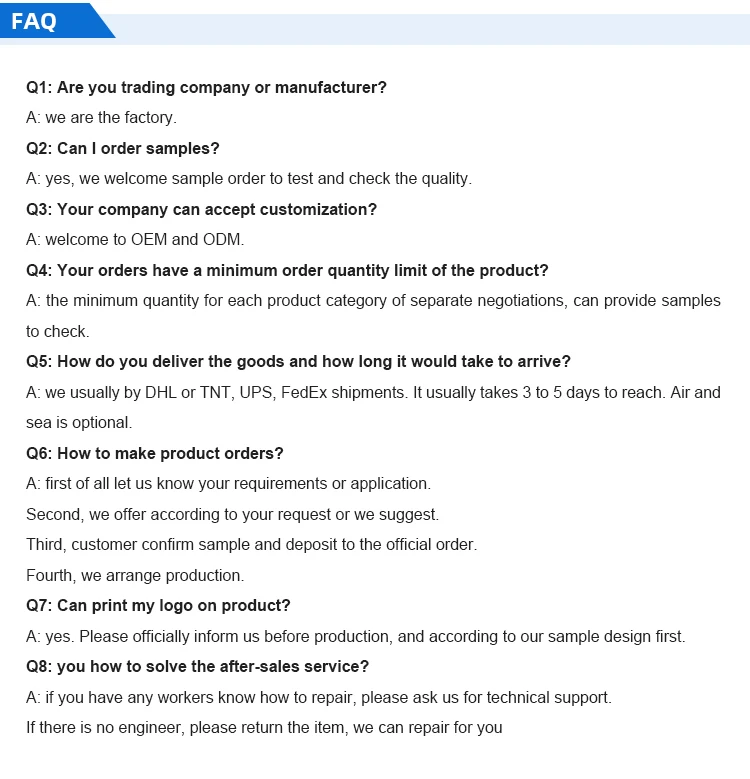Screen dimensions: 750x779
Task: Click the FAQ header tab
Action: [x=36, y=21]
